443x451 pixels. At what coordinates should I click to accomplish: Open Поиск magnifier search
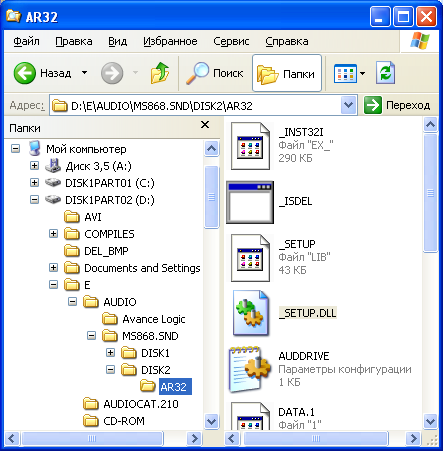(215, 73)
